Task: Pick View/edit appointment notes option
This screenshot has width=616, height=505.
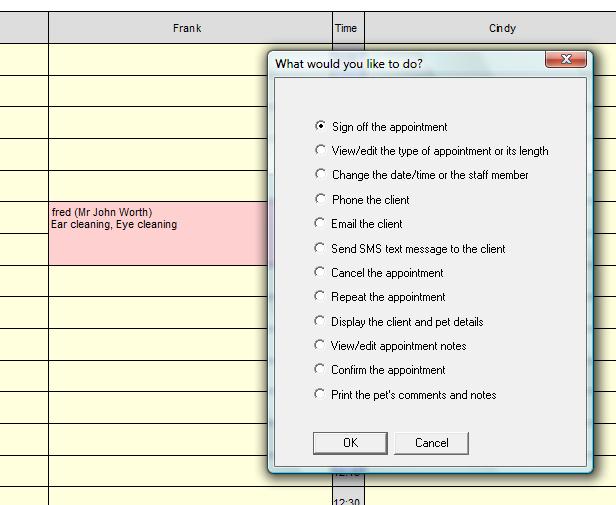Action: click(320, 345)
